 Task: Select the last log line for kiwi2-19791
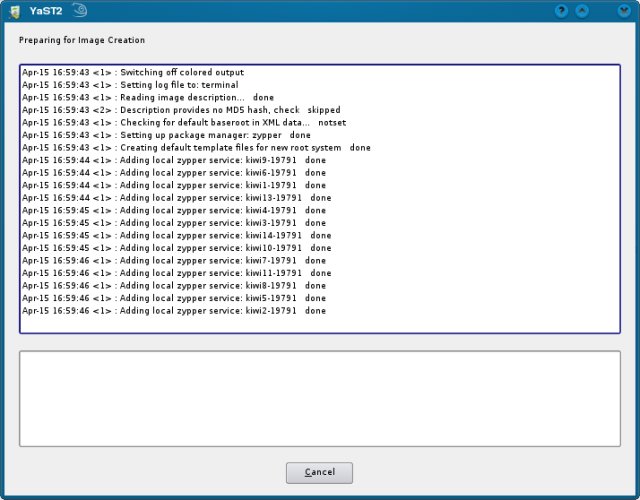(x=174, y=311)
